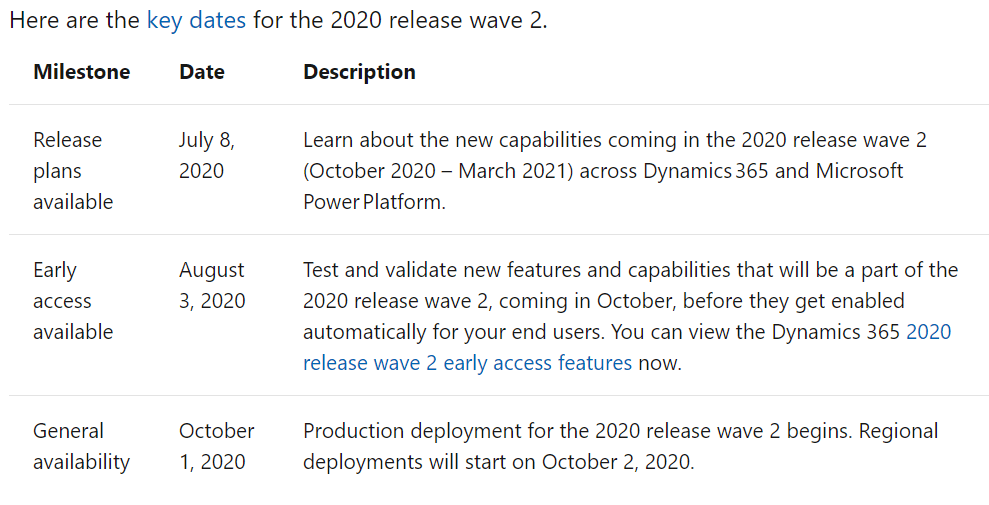The width and height of the screenshot is (989, 505).
Task: Select the General availability cell
Action: [81, 446]
